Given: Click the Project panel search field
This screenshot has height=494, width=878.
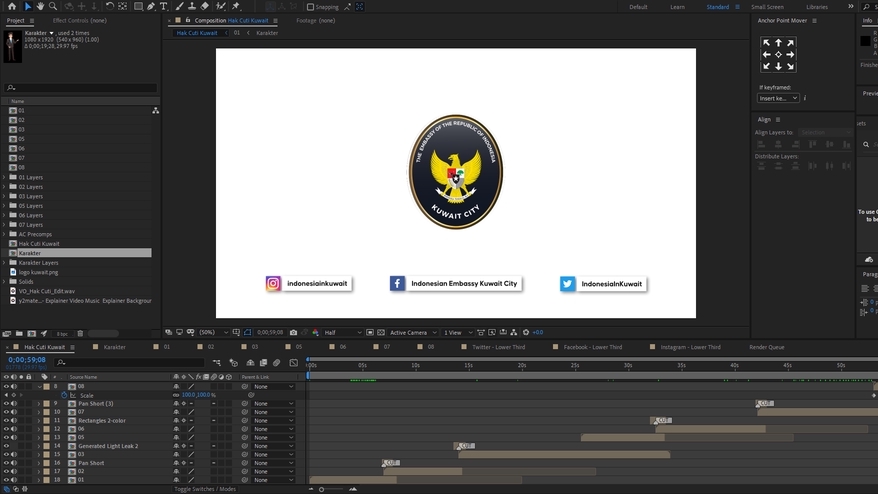Looking at the screenshot, I should pos(81,88).
